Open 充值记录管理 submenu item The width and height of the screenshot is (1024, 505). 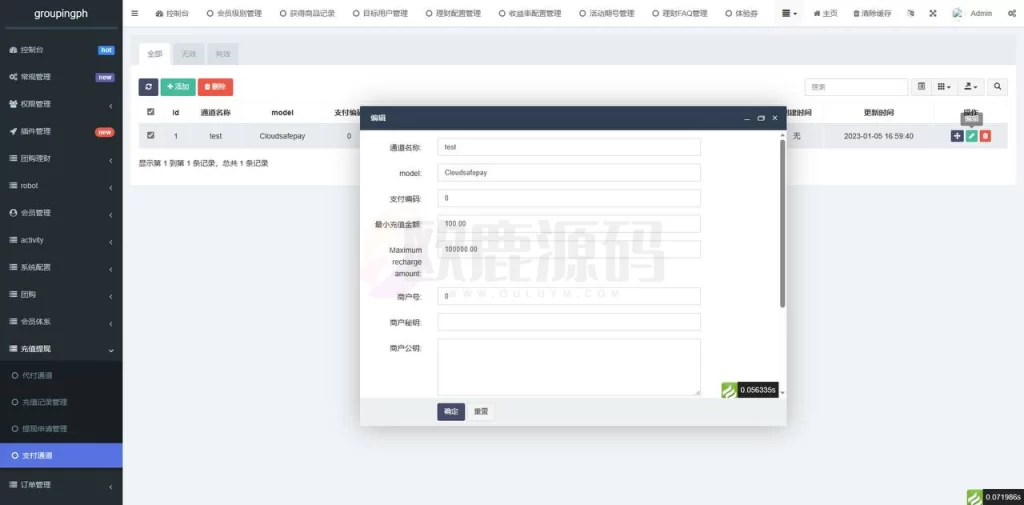click(61, 402)
